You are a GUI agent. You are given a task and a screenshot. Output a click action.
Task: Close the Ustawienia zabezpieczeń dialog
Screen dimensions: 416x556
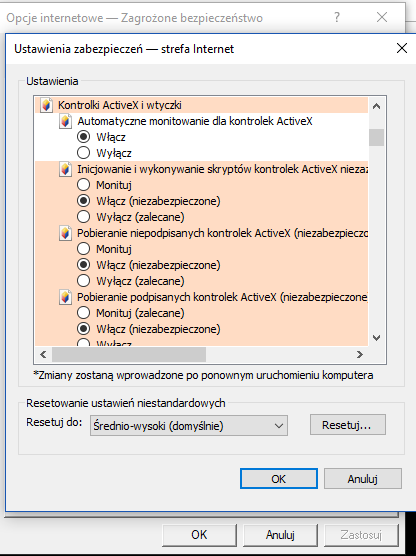(x=401, y=48)
